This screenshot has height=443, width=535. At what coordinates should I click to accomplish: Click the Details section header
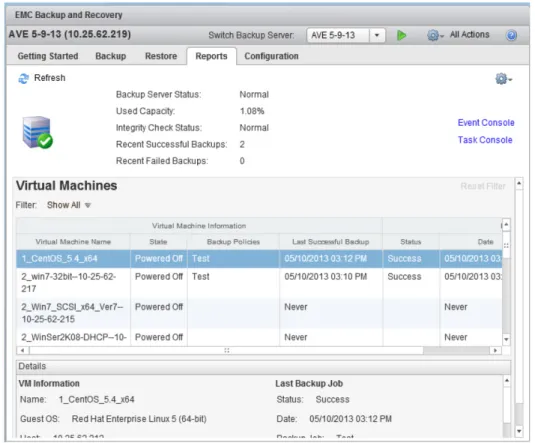coord(263,367)
